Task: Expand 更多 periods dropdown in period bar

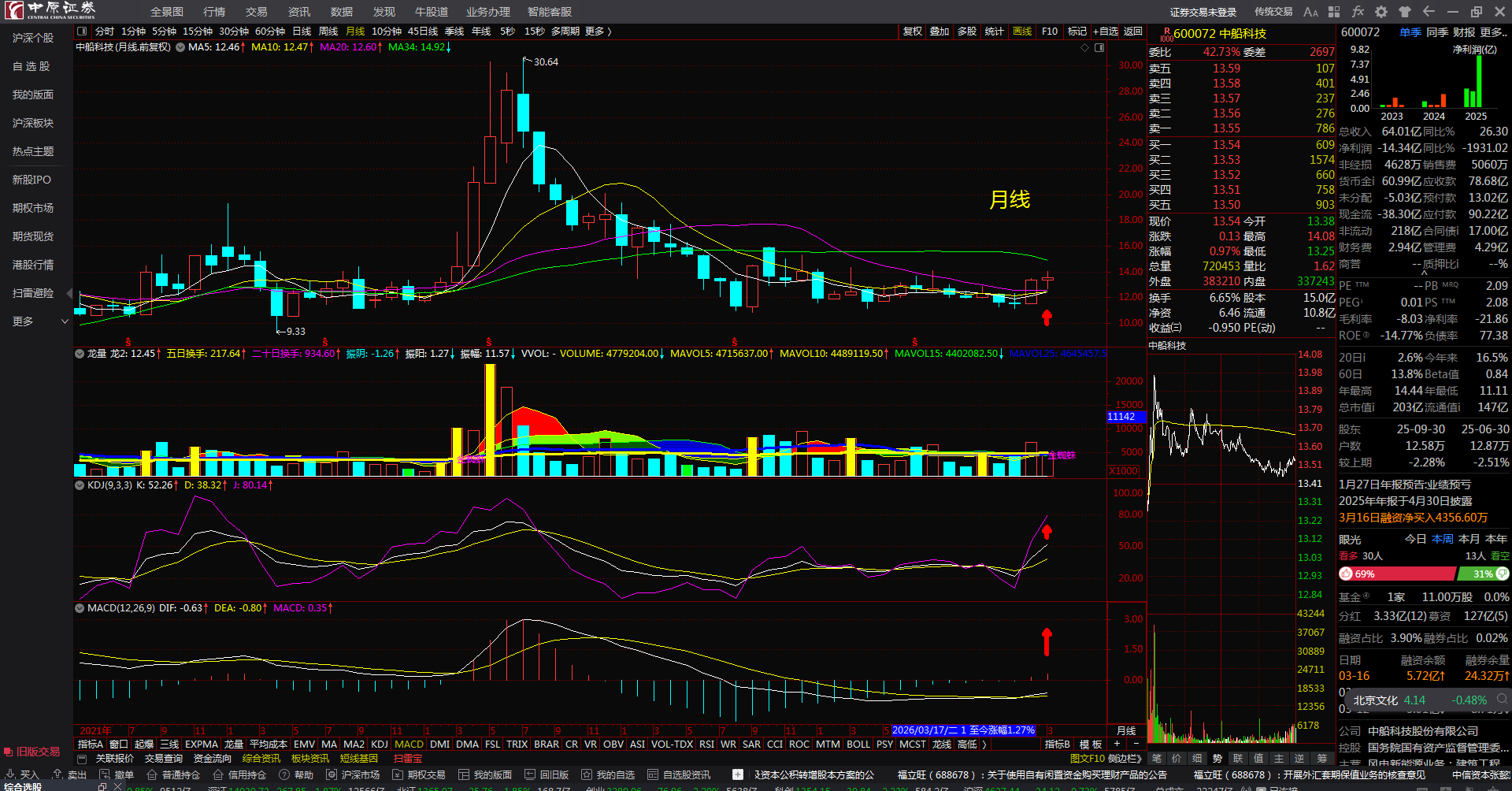Action: 598,32
